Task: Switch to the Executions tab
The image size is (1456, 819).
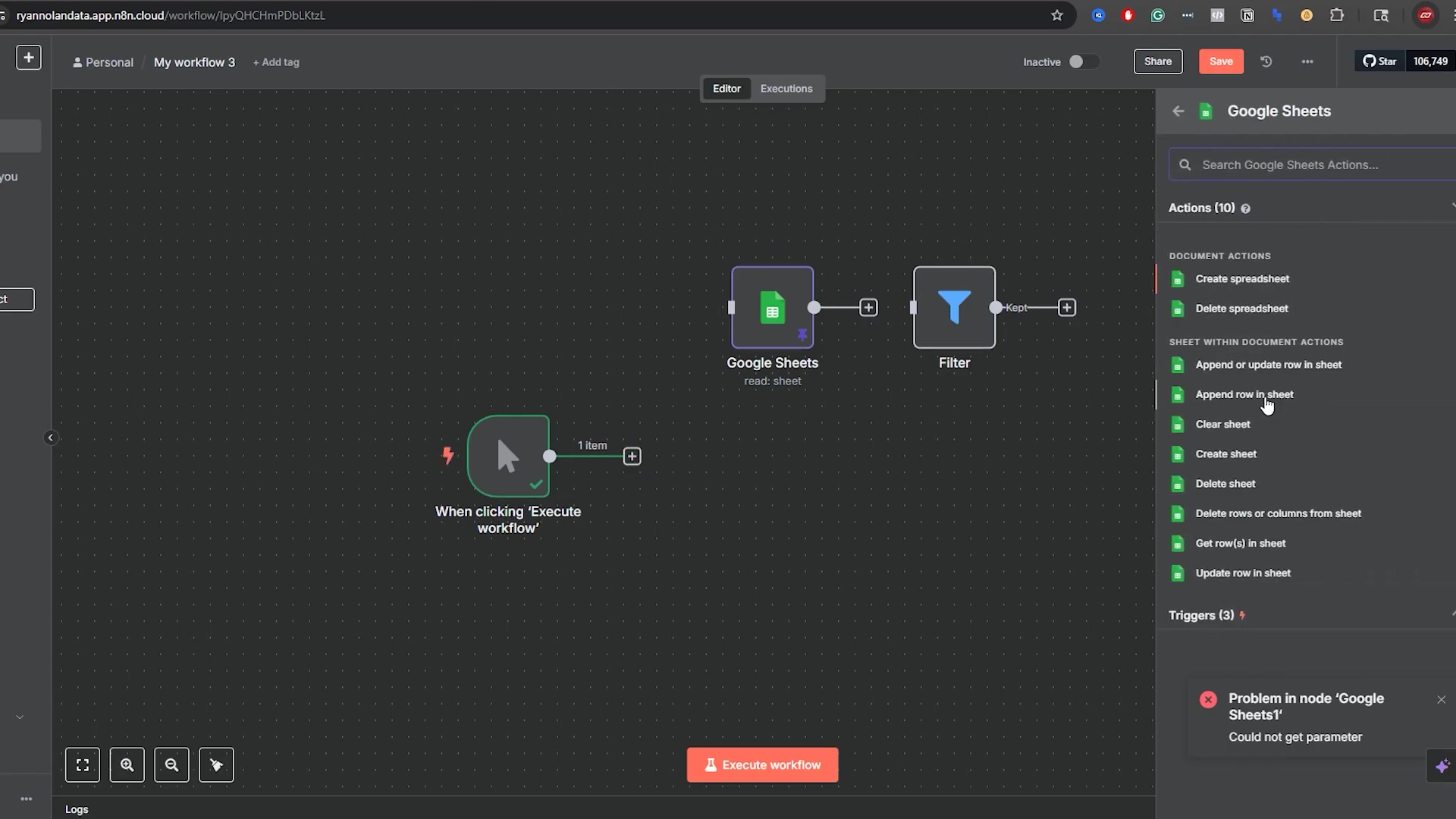Action: (x=786, y=89)
